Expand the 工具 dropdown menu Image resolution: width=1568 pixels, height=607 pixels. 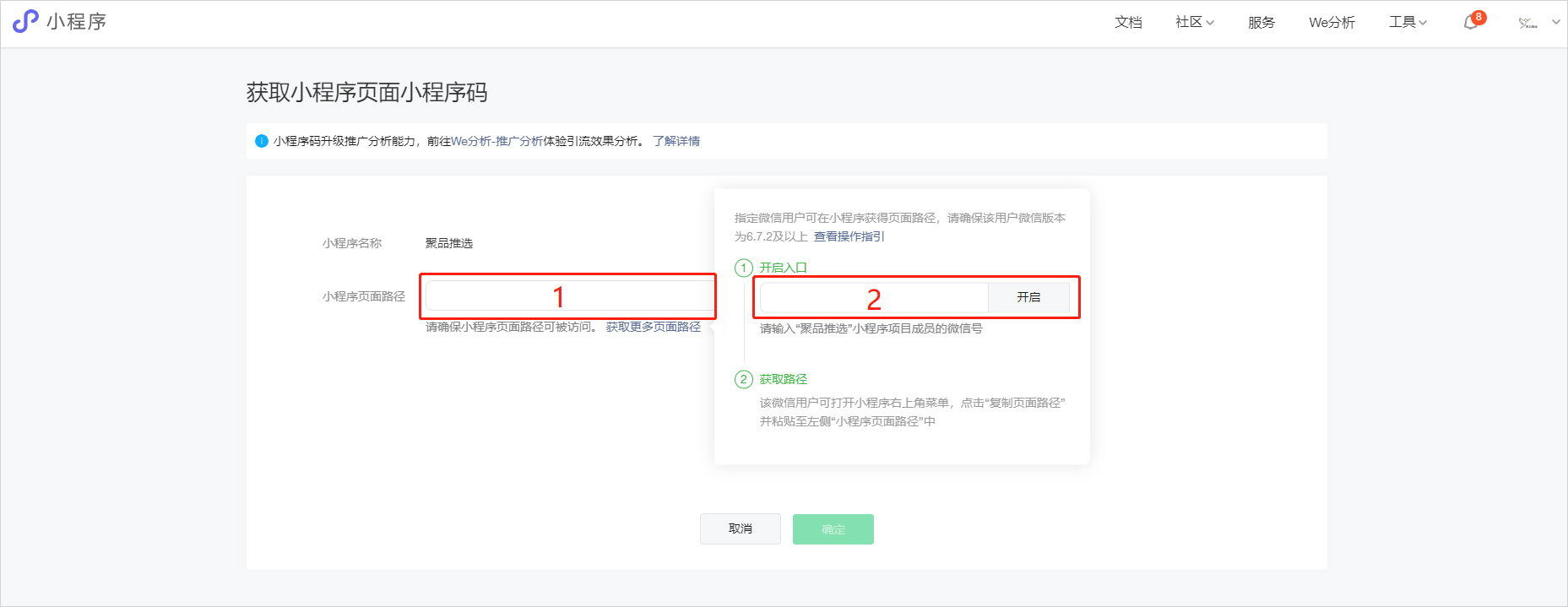[1408, 23]
